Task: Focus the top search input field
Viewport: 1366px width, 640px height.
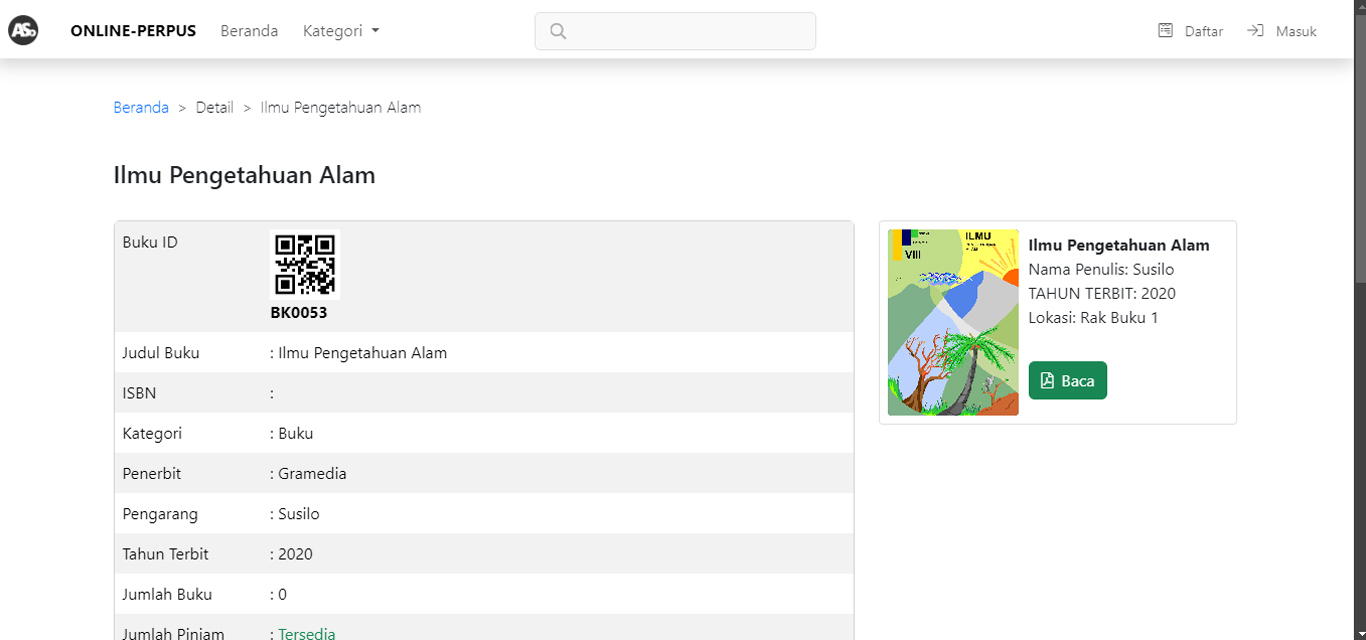Action: pos(675,31)
